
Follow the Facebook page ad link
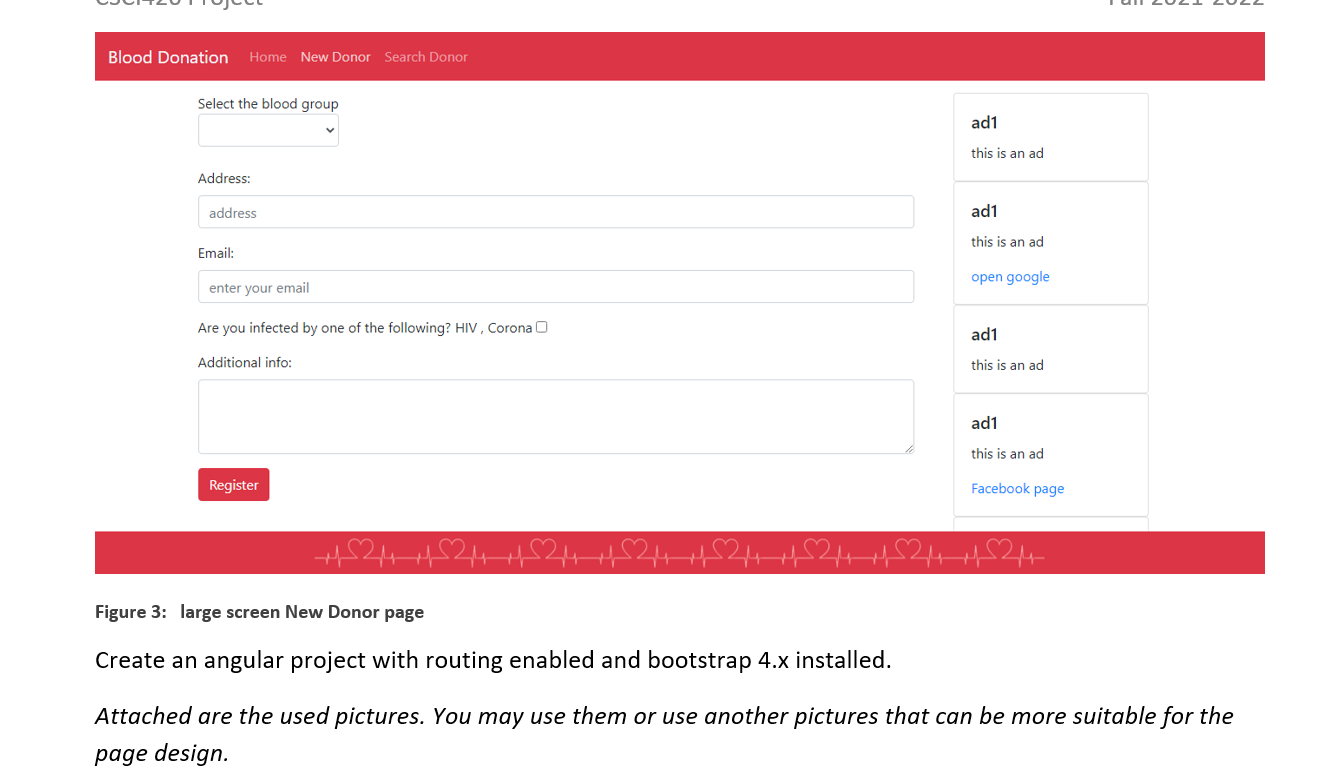pos(1017,489)
